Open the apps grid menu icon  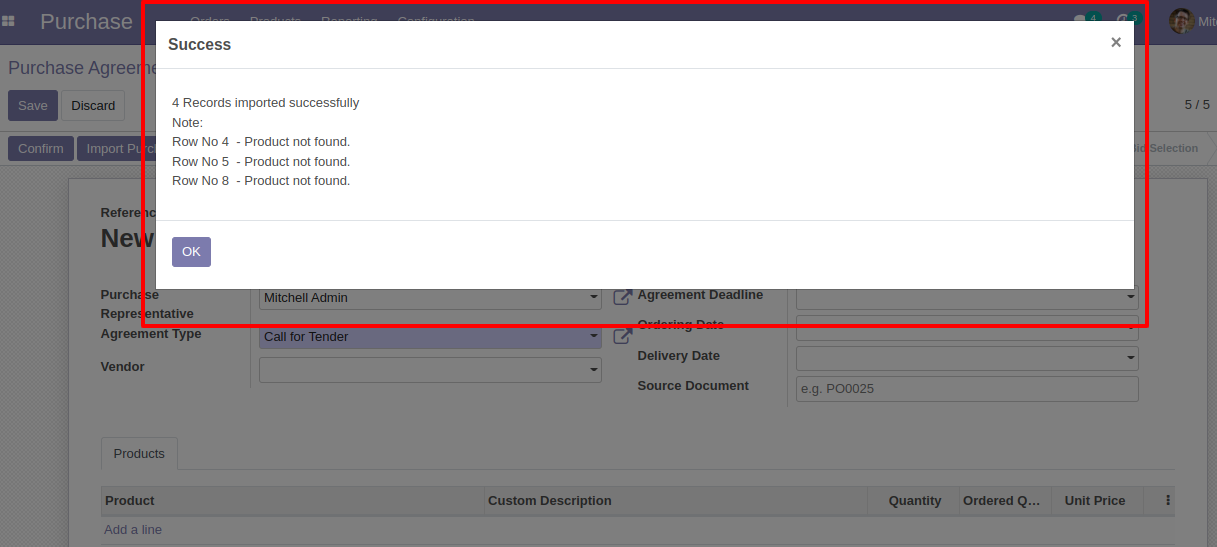[8, 21]
